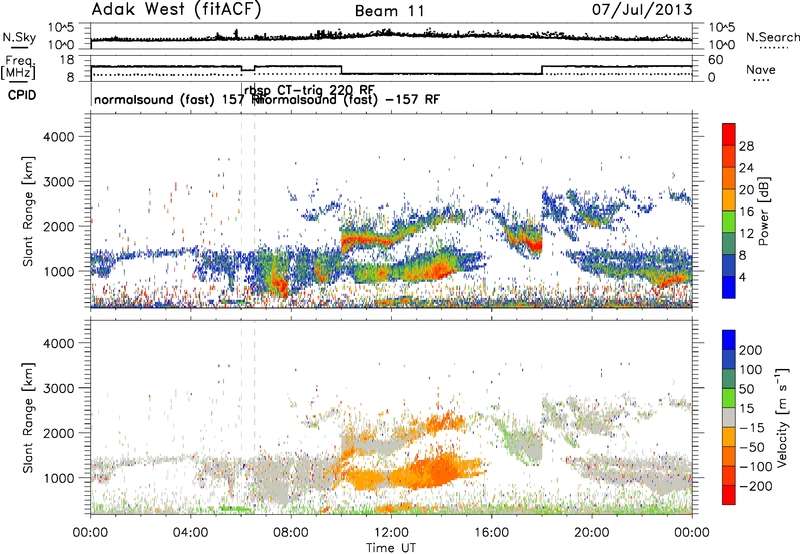Click the 20:00 time tick label
Screen dimensions: 800x554
[591, 533]
